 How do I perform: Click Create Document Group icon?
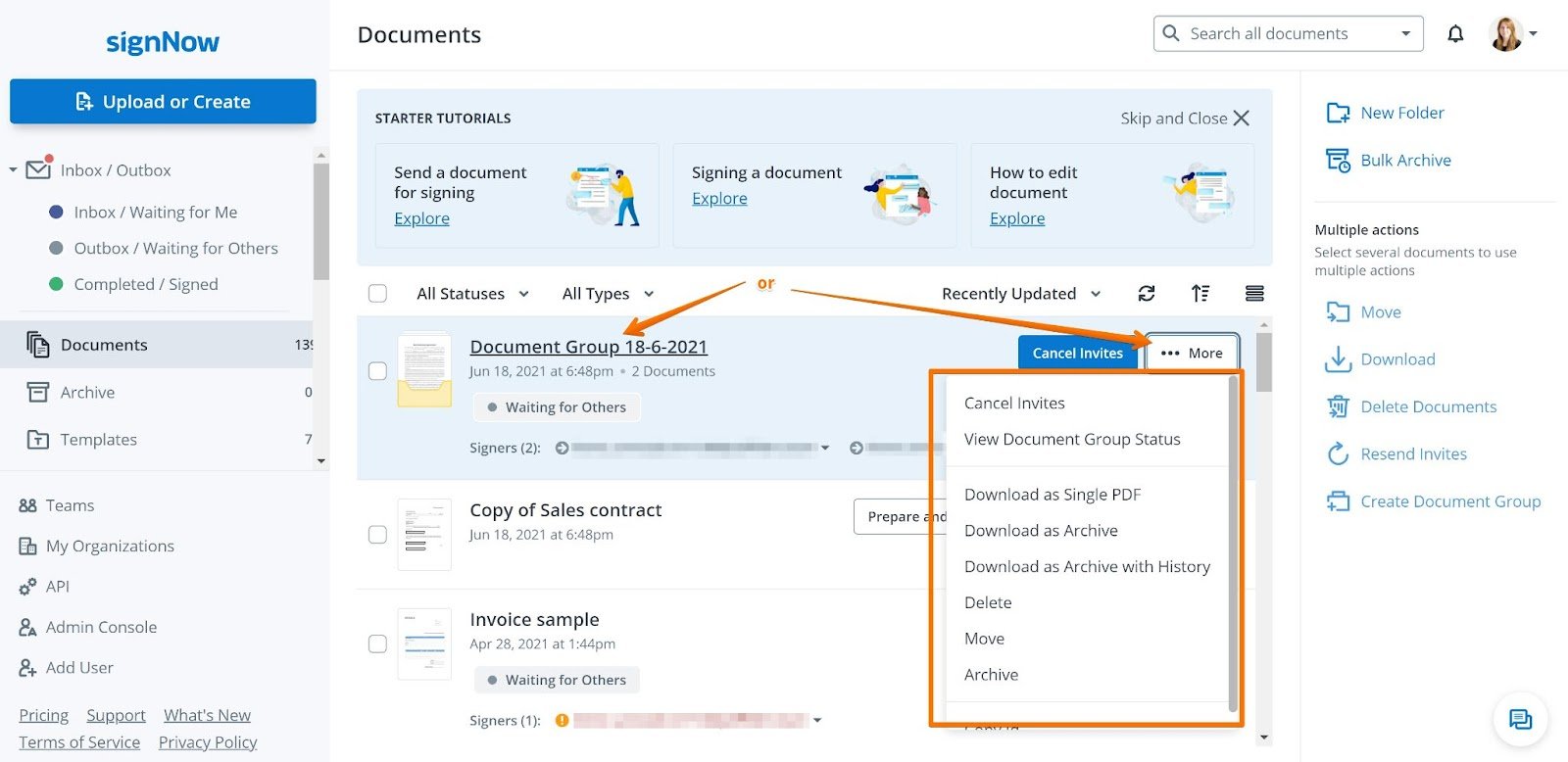(x=1338, y=501)
